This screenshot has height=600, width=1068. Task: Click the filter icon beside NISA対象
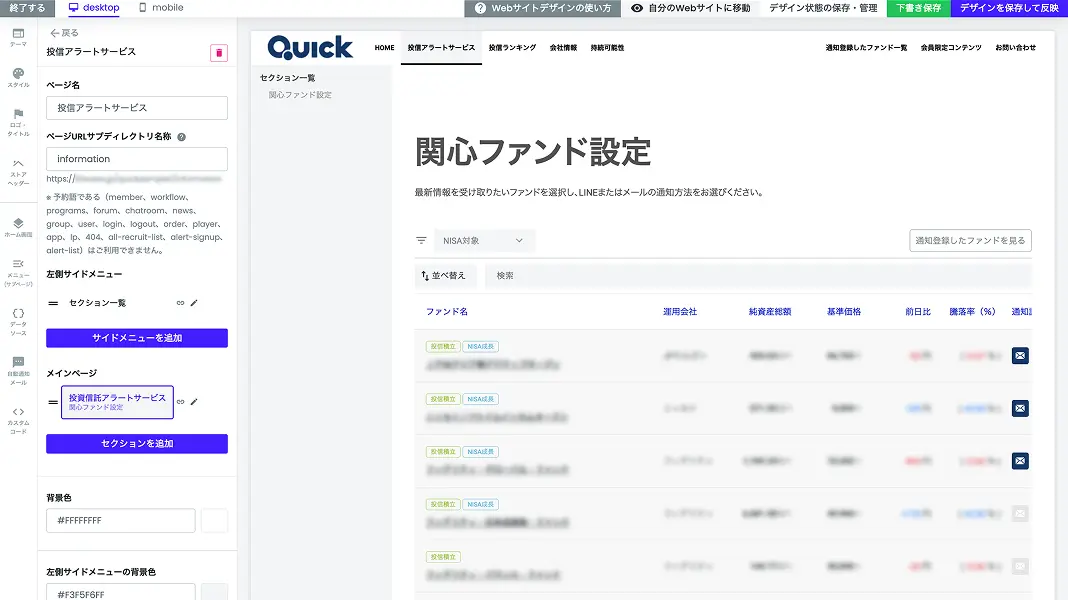point(422,240)
